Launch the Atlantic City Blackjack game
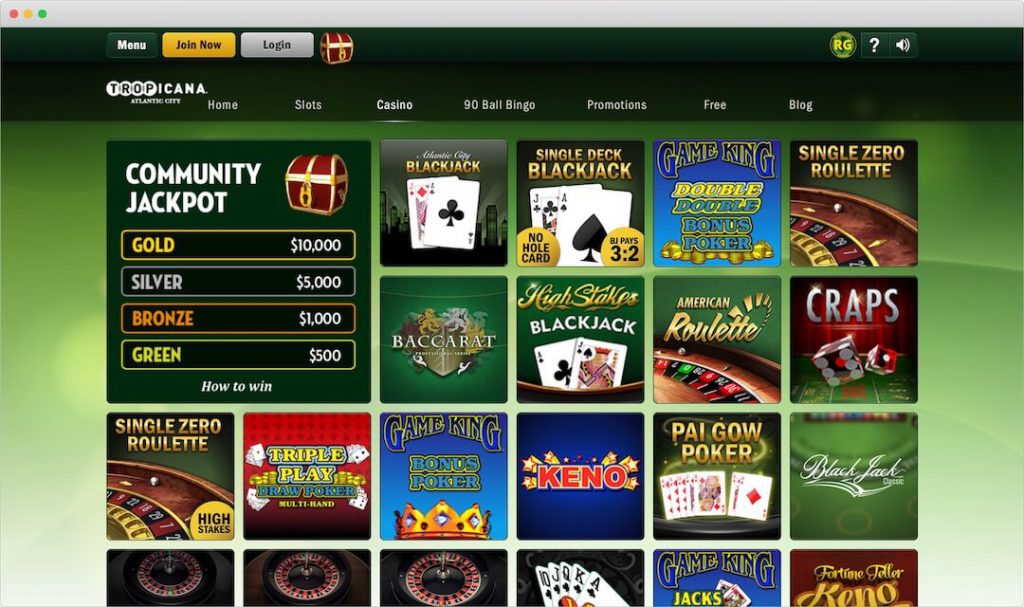The image size is (1024, 607). point(443,203)
